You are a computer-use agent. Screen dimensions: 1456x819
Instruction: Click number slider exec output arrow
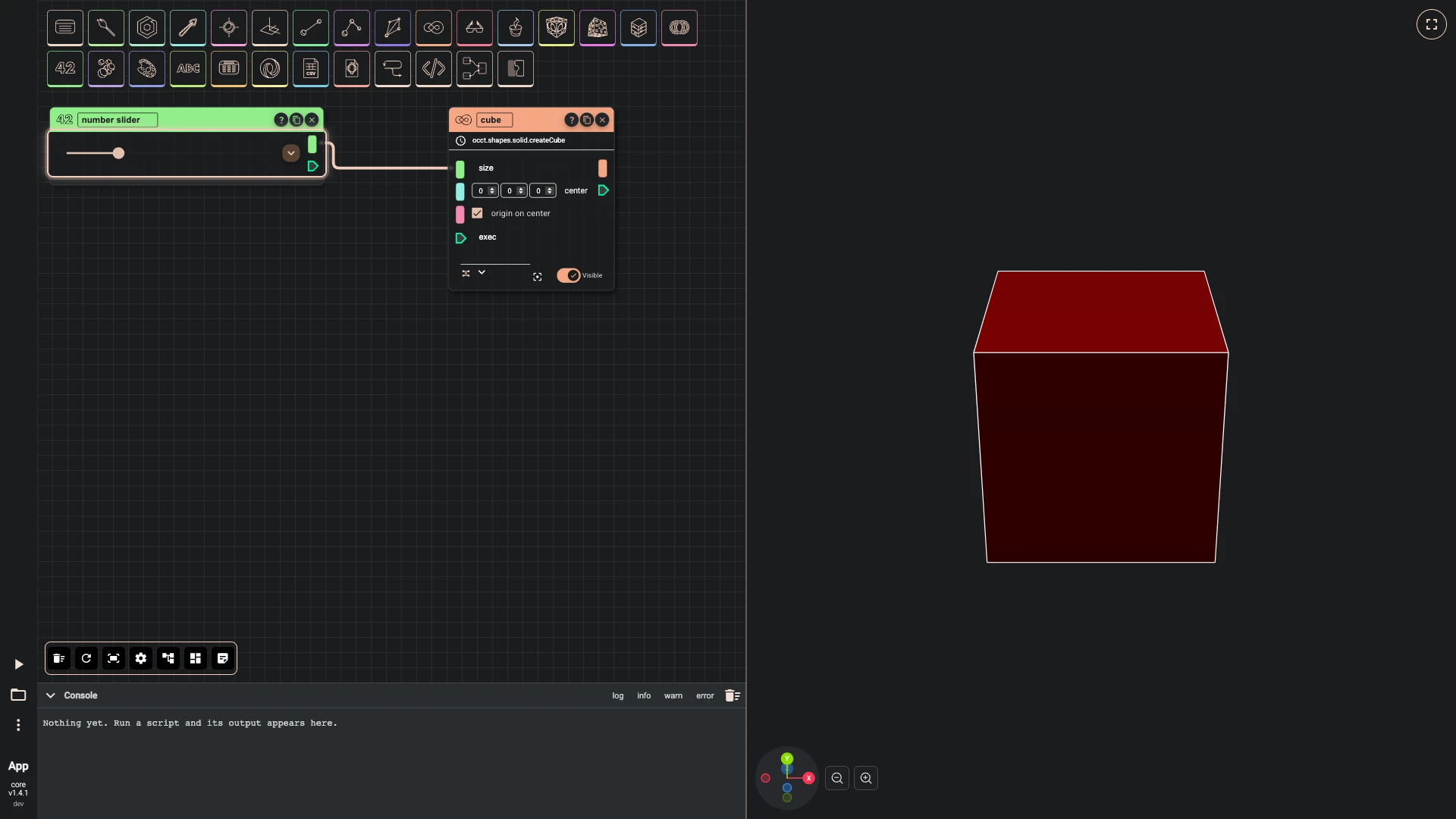313,166
